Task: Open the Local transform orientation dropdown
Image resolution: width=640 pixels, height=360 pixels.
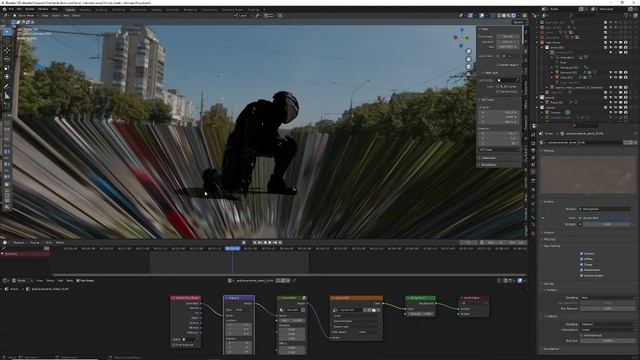Action: tap(241, 16)
